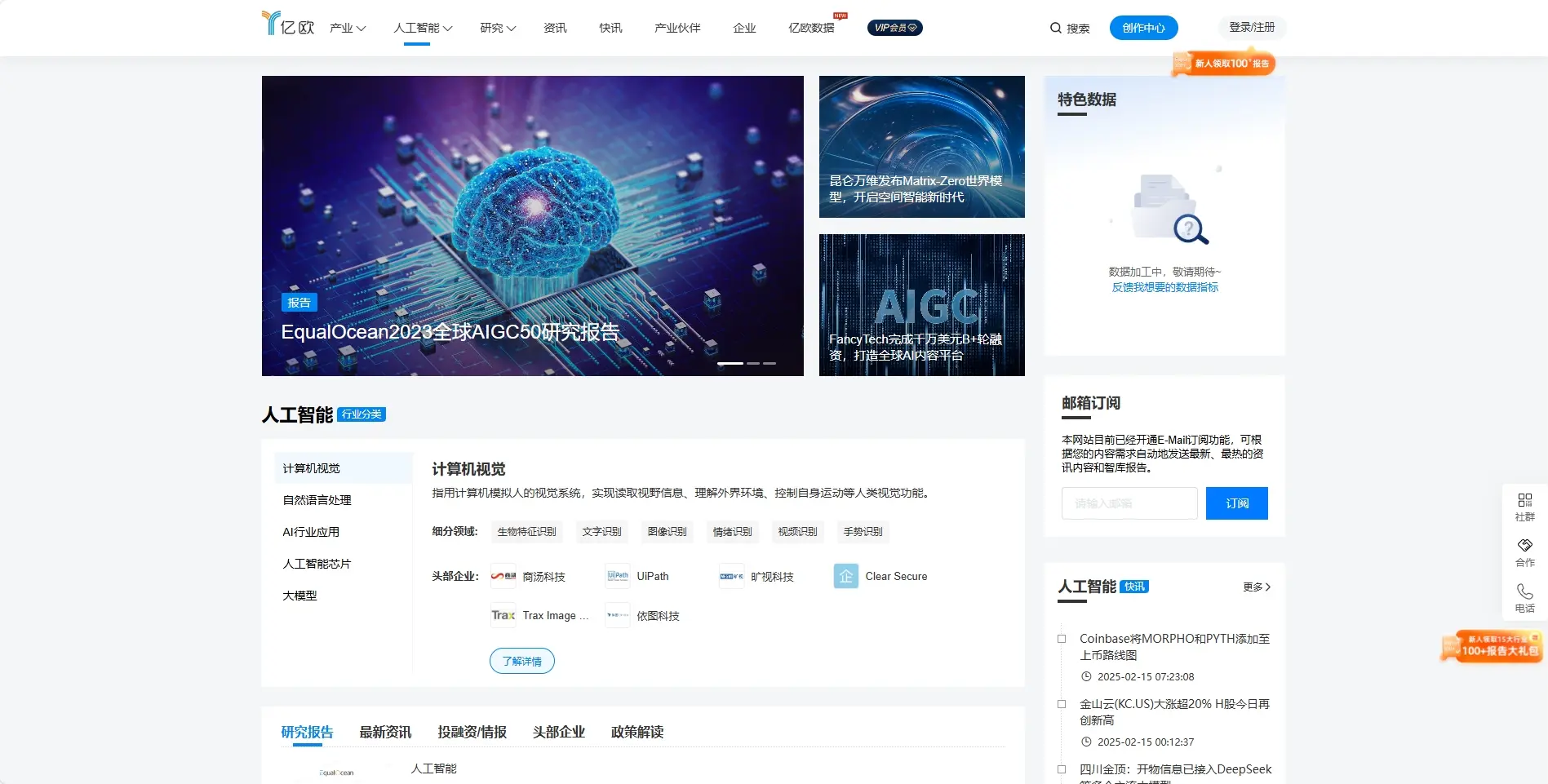Switch to the 头部企业 tab
The width and height of the screenshot is (1548, 784).
(x=559, y=732)
